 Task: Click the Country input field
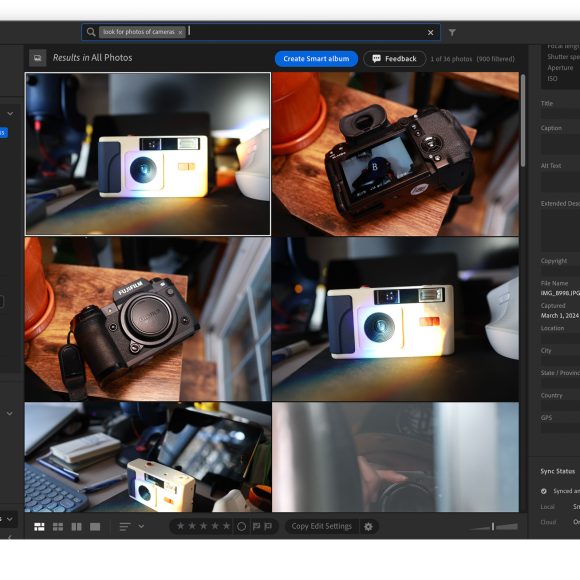560,406
